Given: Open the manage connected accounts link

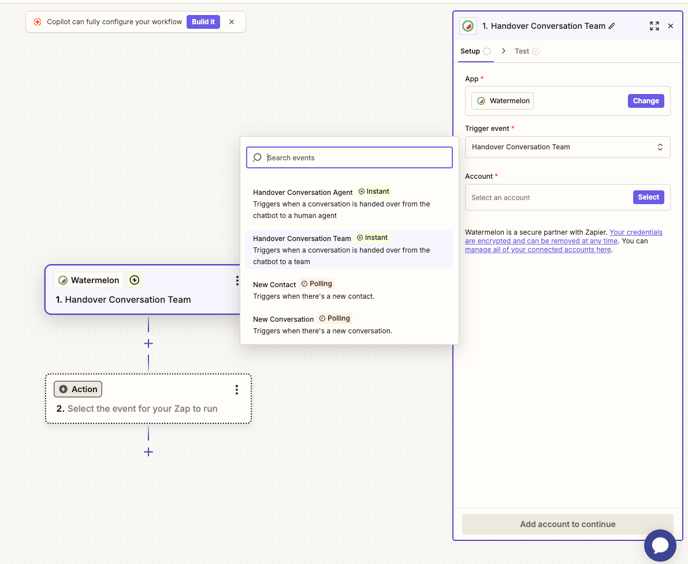Looking at the screenshot, I should pyautogui.click(x=537, y=249).
